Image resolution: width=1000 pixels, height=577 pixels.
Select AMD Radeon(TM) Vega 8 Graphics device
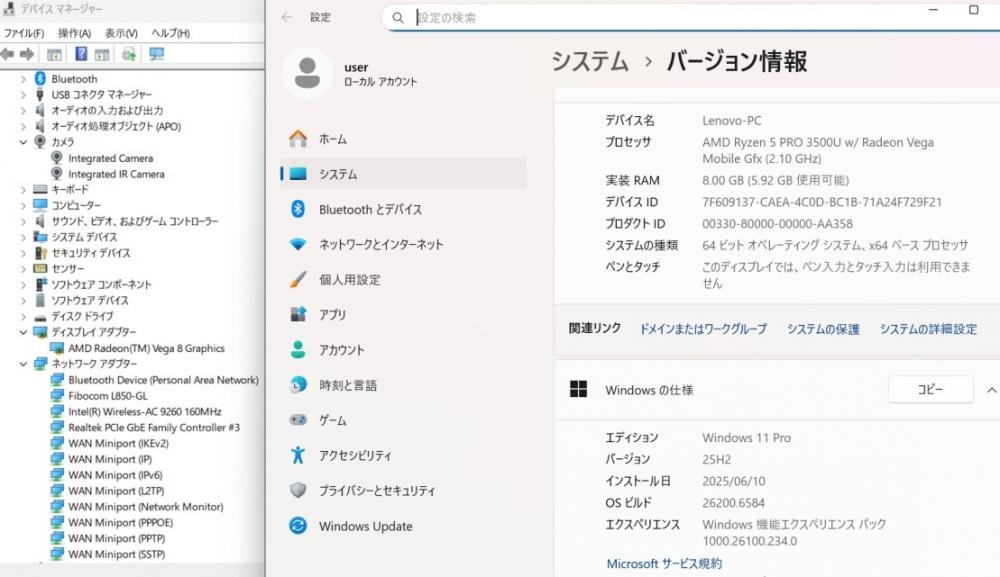(x=146, y=348)
